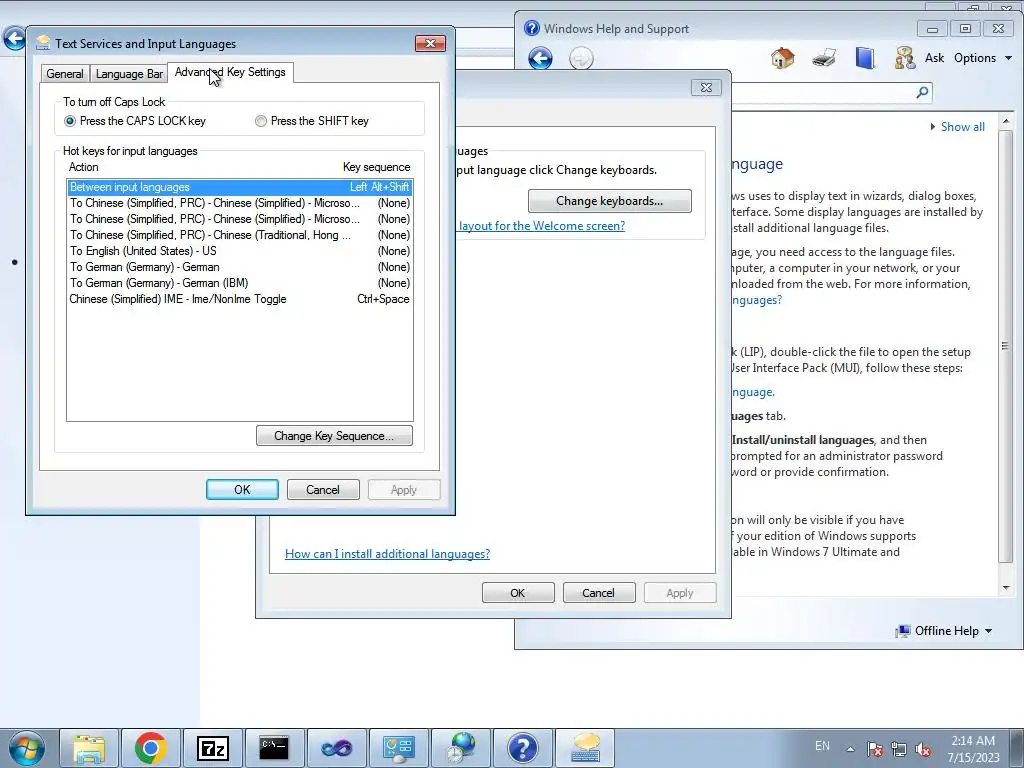Open Offline Help dropdown menu
1024x768 pixels.
(x=944, y=631)
